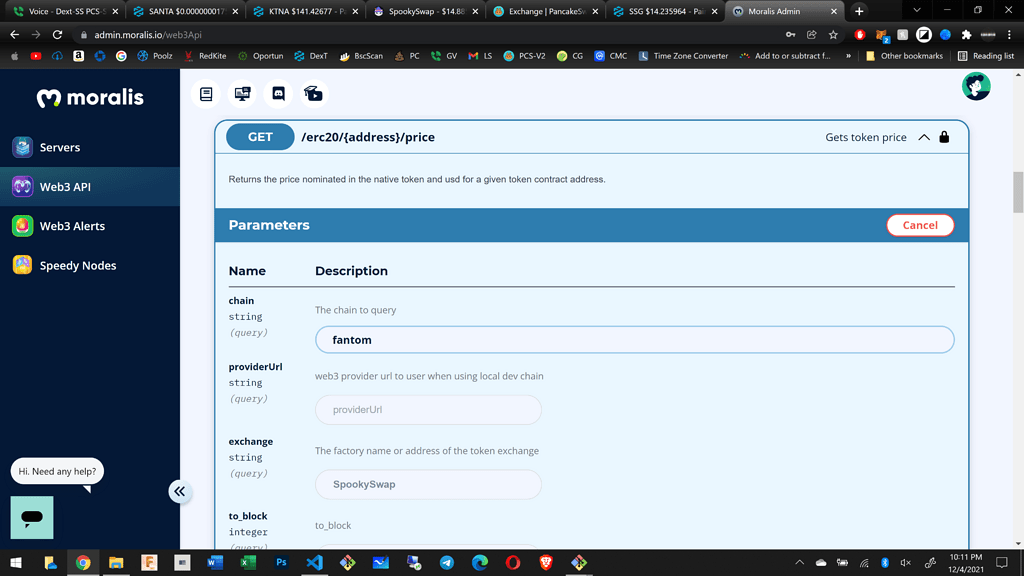1024x576 pixels.
Task: Click the Cancel button in Parameters
Action: 920,225
